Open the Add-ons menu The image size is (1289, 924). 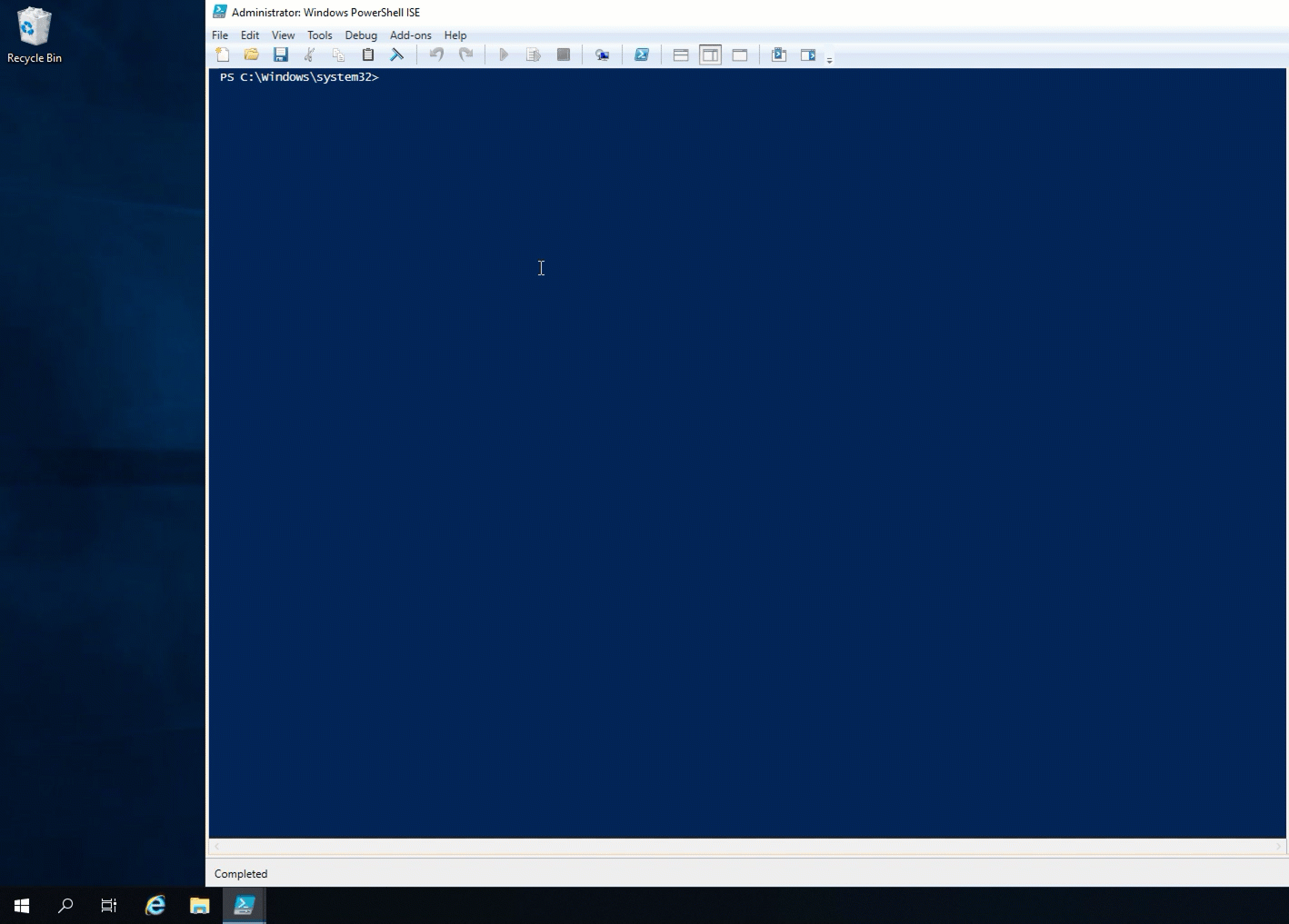click(x=411, y=35)
